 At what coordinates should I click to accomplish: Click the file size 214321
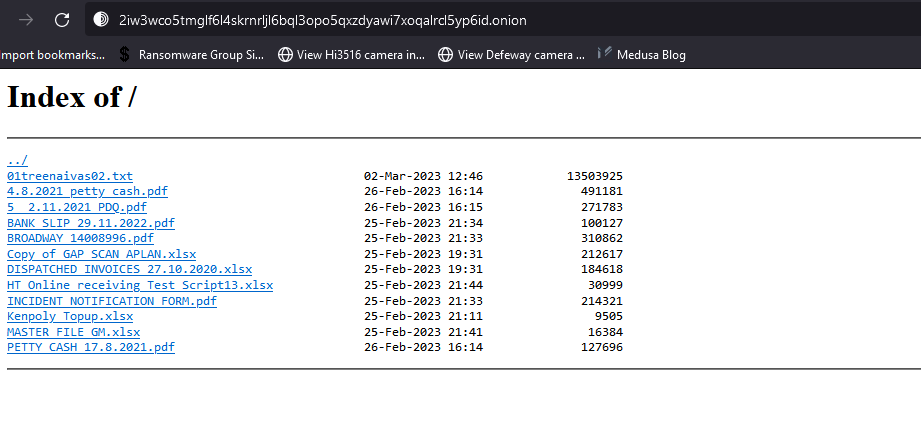[602, 301]
